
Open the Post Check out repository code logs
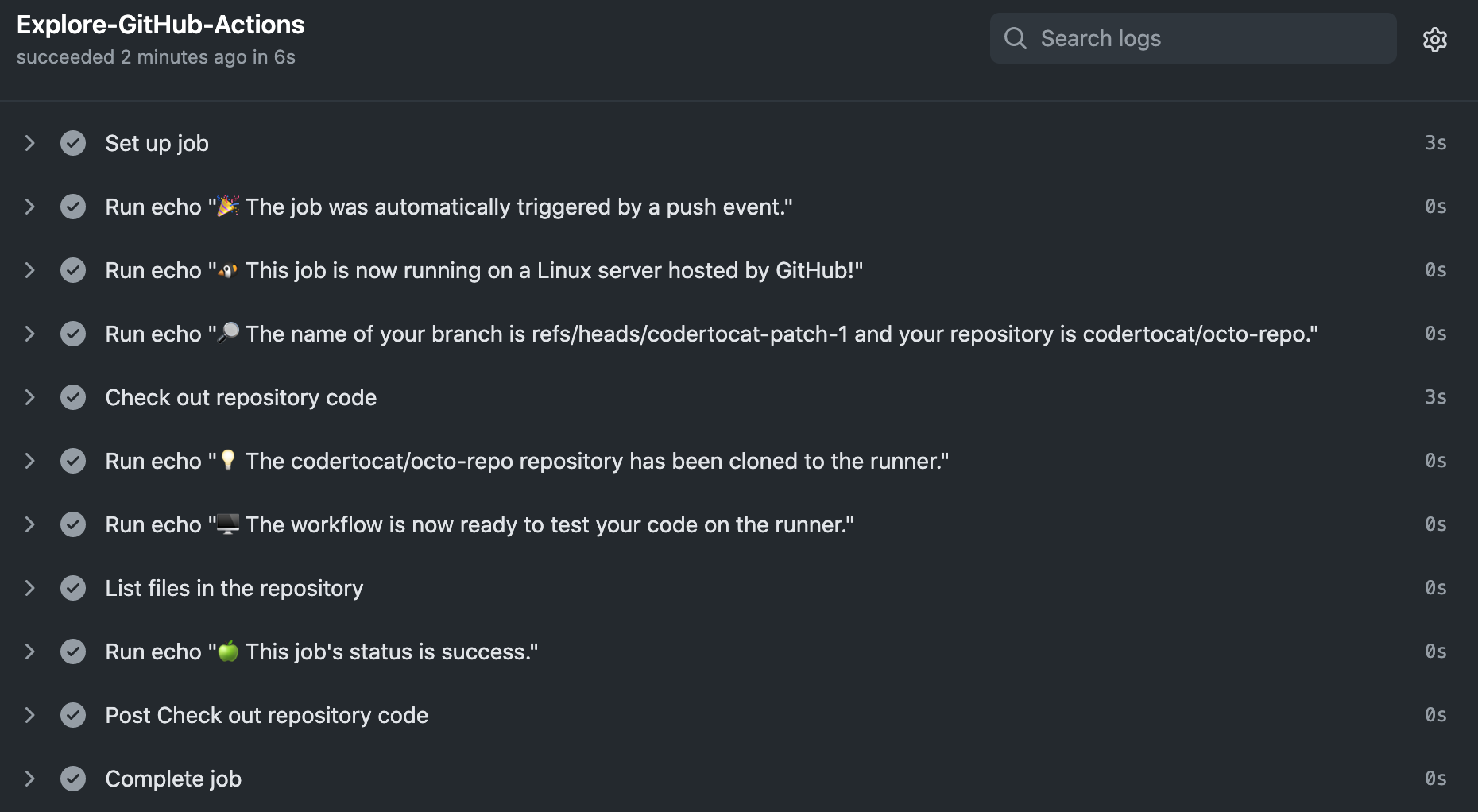coord(29,715)
